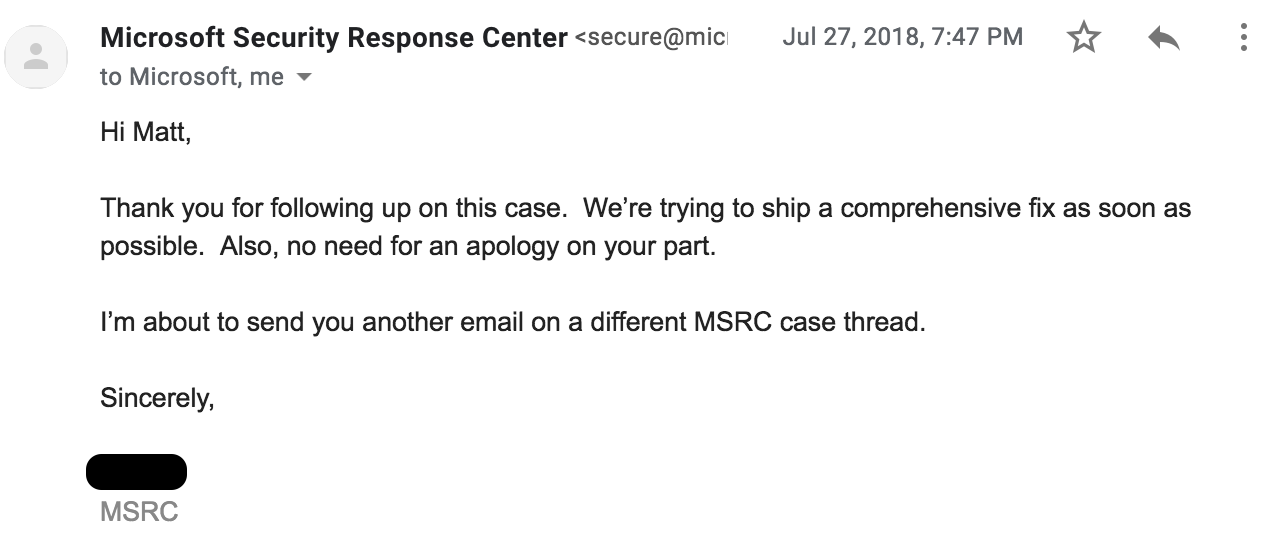Viewport: 1266px width, 536px height.
Task: Click the "Sincerely," closing line
Action: 157,398
